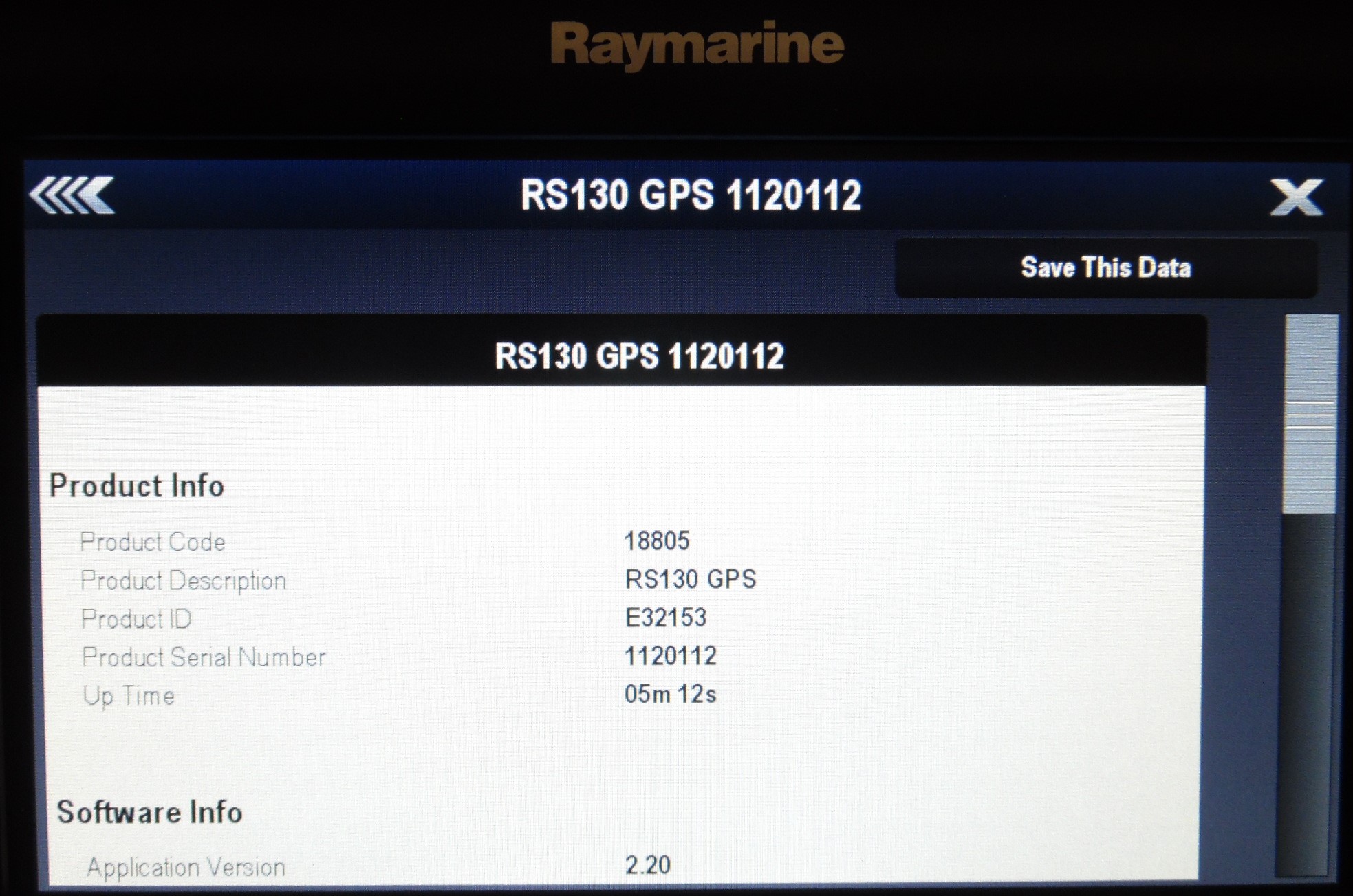Click the Product Serial Number label

point(204,657)
